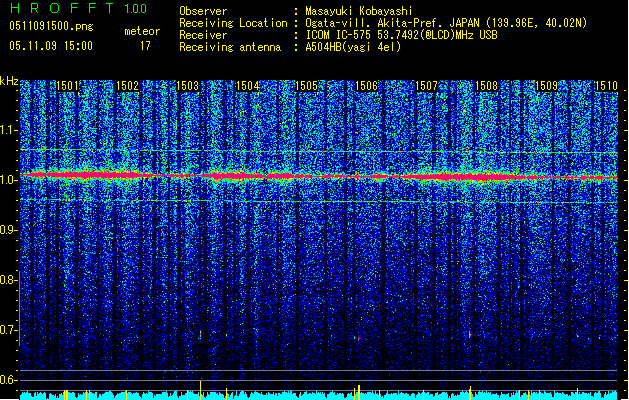The height and width of the screenshot is (400, 629).
Task: Click the 1508 time marker
Action: coord(486,86)
